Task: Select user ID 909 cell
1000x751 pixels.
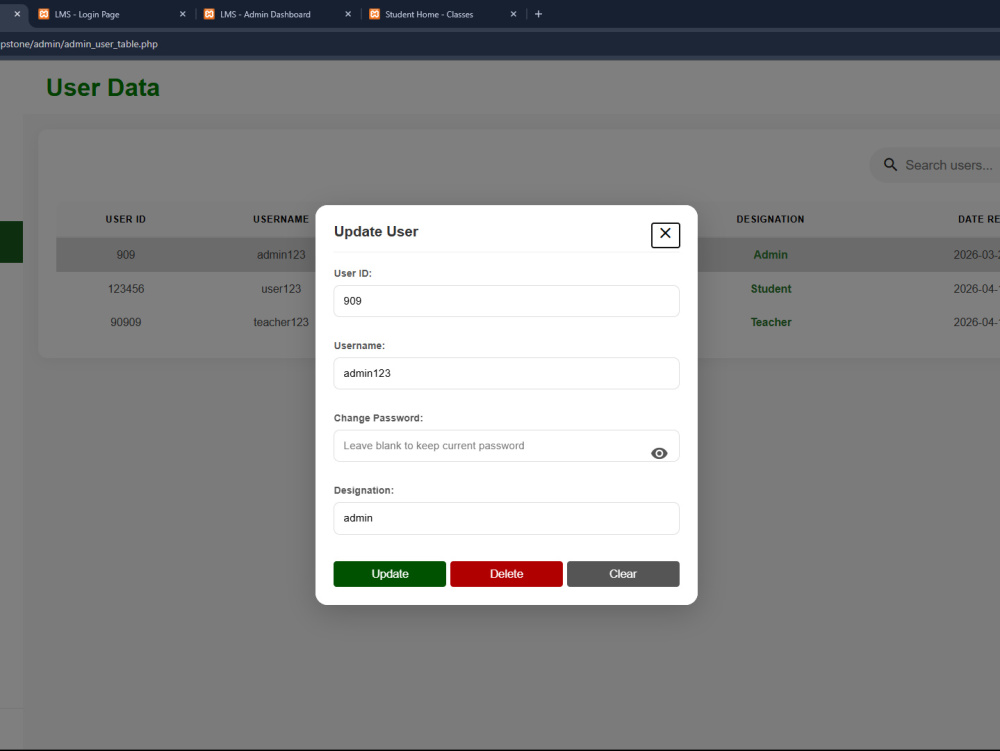Action: pos(126,255)
